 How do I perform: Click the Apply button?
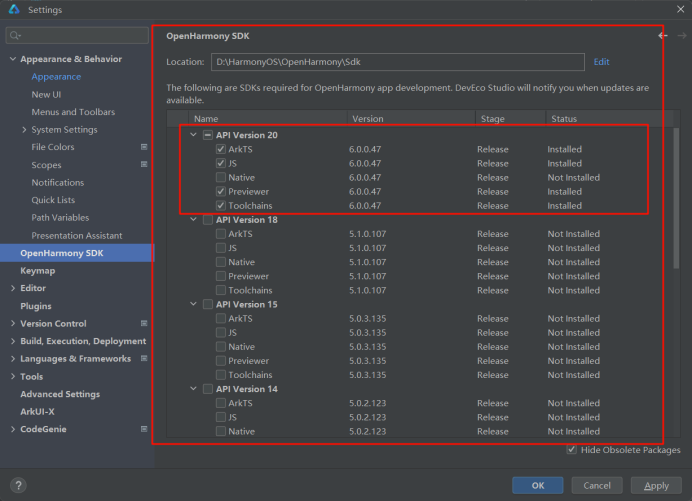[656, 486]
